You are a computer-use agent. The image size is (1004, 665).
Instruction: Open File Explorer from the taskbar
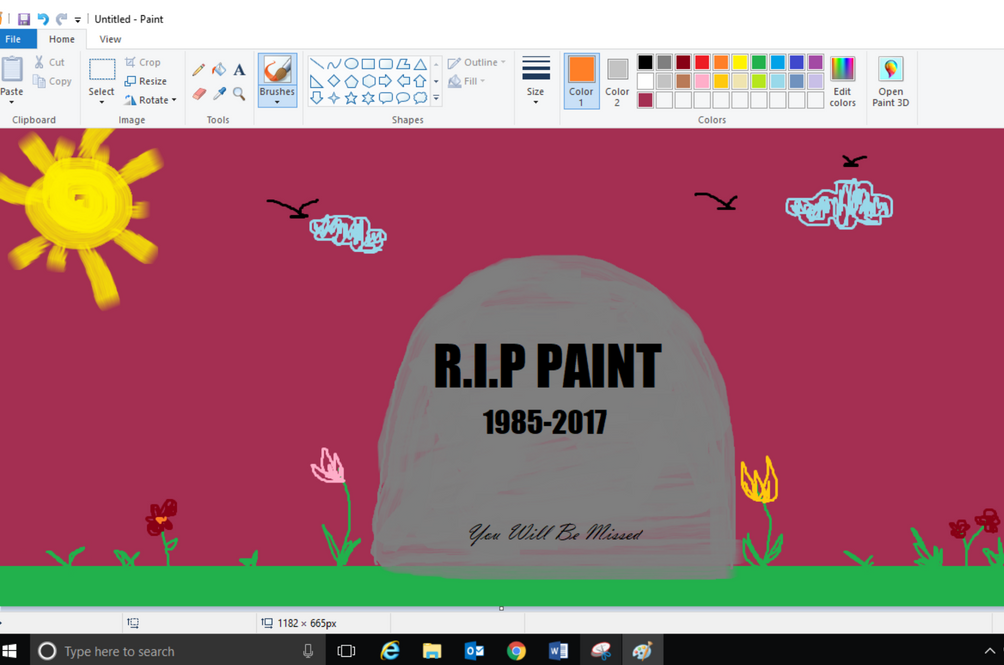[x=432, y=651]
